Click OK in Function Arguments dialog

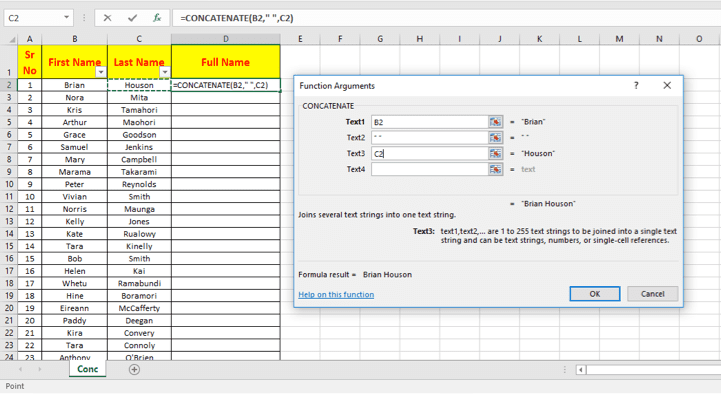(x=595, y=294)
